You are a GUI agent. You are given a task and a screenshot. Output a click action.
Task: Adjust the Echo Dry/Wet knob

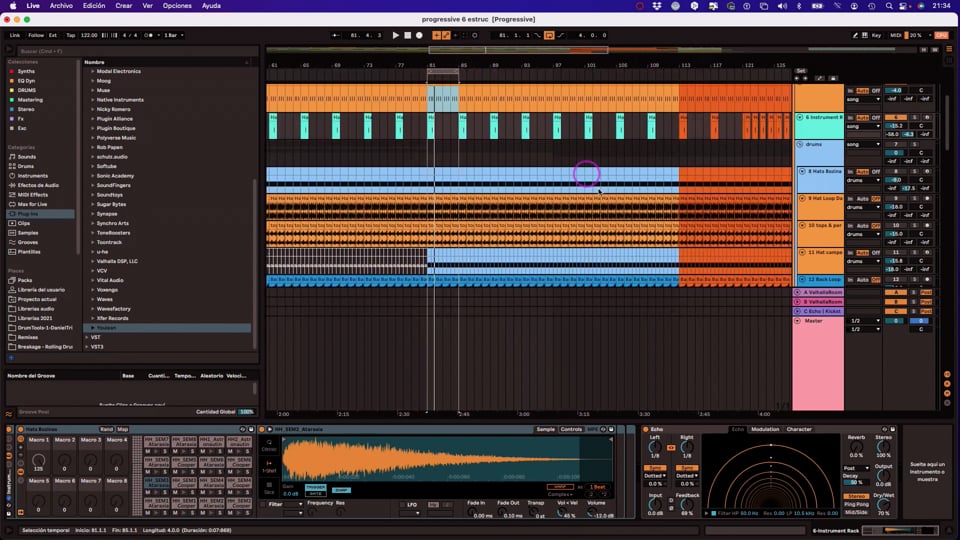pyautogui.click(x=883, y=504)
